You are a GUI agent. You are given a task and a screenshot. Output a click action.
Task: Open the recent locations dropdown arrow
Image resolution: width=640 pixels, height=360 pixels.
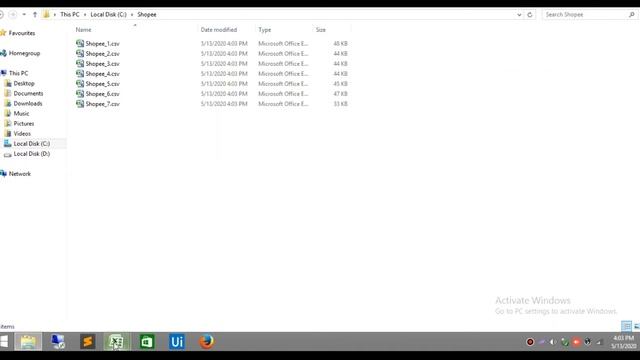24,15
